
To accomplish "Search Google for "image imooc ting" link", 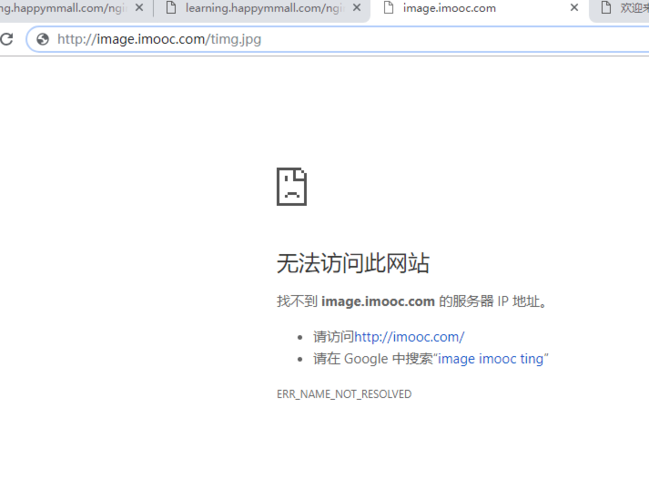I will click(490, 358).
